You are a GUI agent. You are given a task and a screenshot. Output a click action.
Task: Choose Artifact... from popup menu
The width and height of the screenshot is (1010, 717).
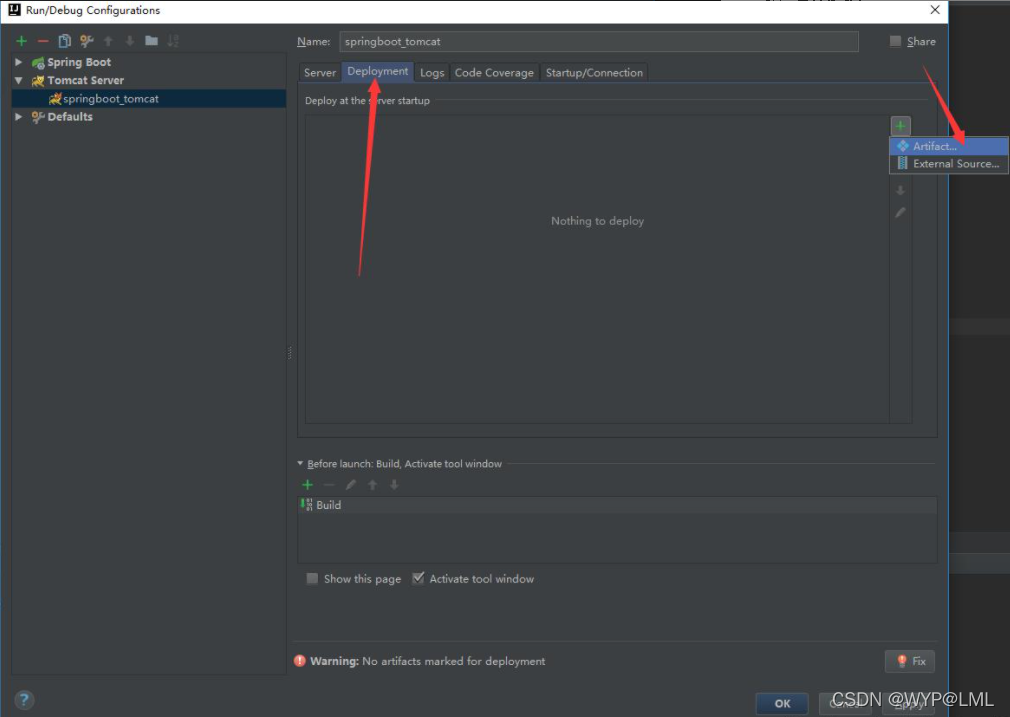tap(949, 146)
